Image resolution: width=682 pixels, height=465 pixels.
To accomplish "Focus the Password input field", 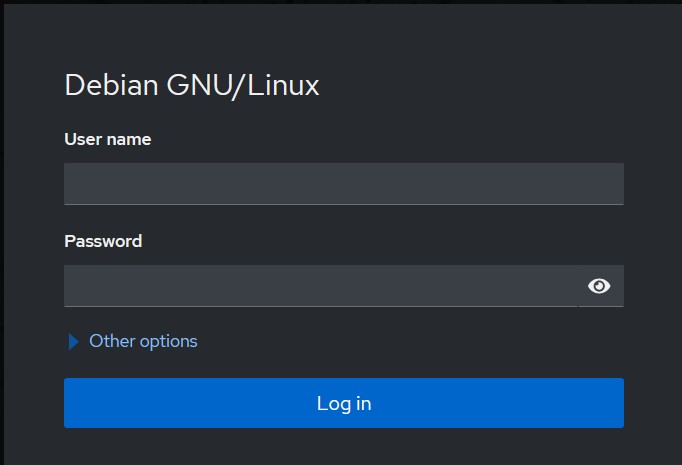I will point(321,286).
